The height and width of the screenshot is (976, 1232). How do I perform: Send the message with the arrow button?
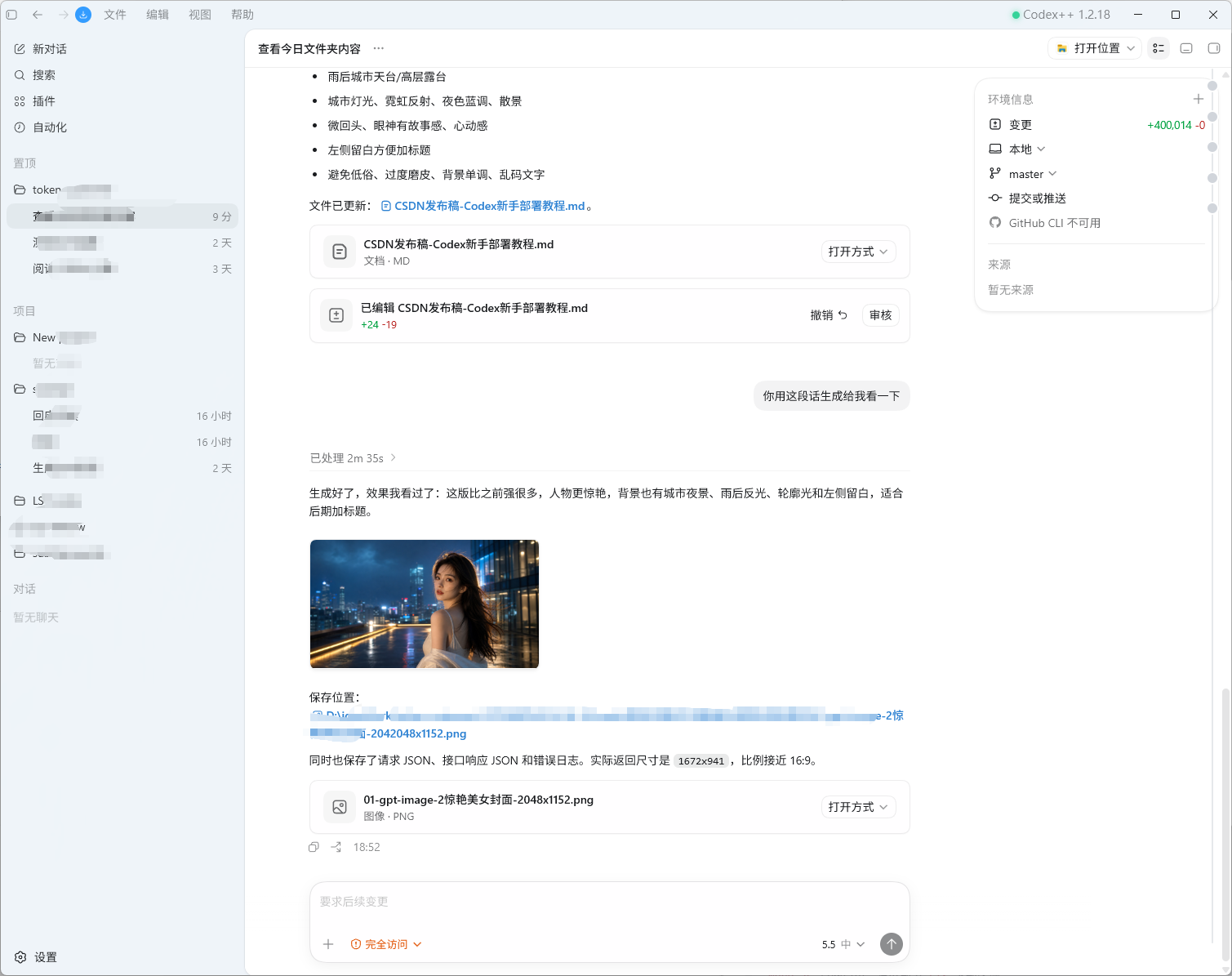tap(892, 944)
